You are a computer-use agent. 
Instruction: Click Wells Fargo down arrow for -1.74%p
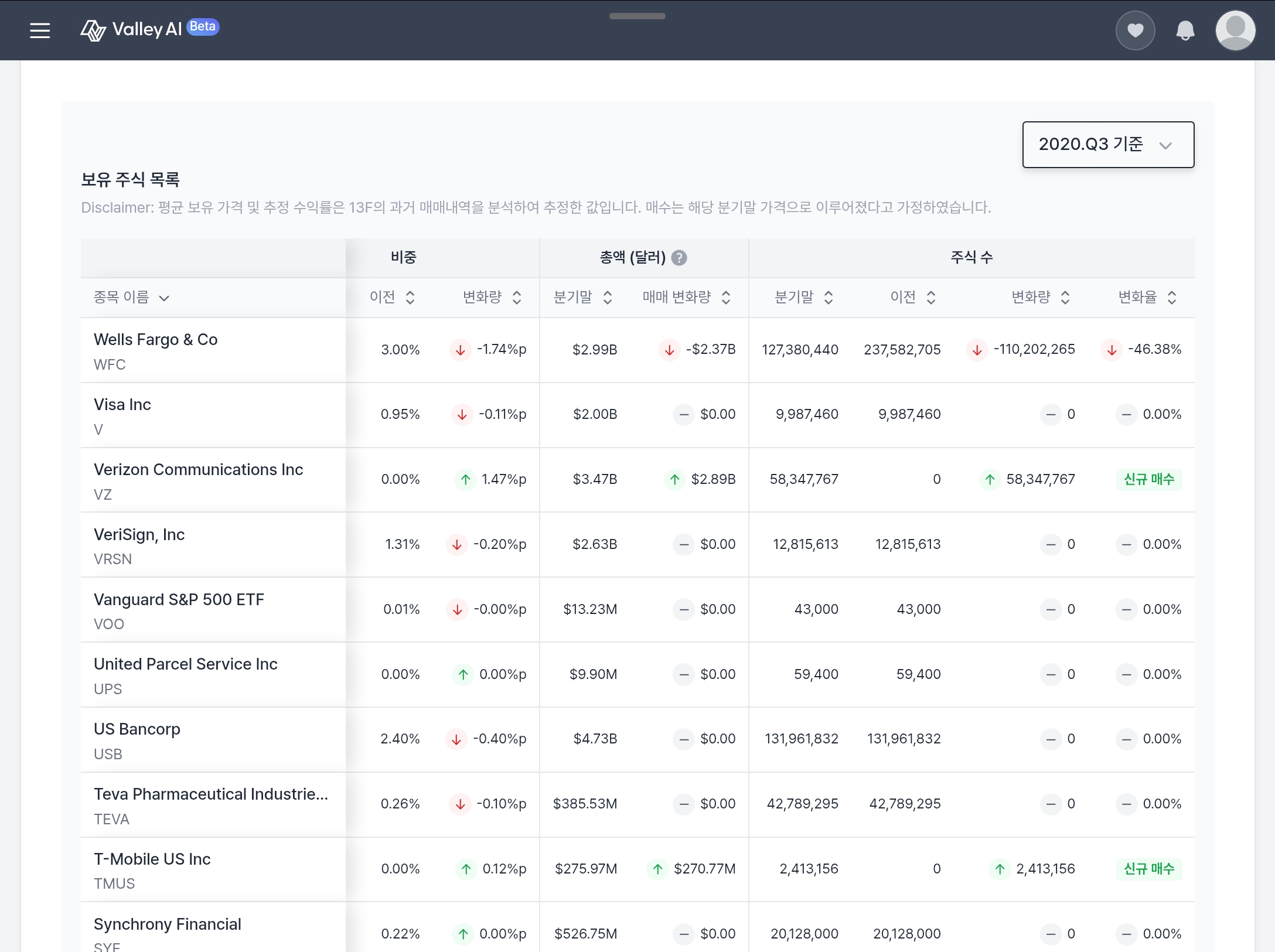click(461, 350)
